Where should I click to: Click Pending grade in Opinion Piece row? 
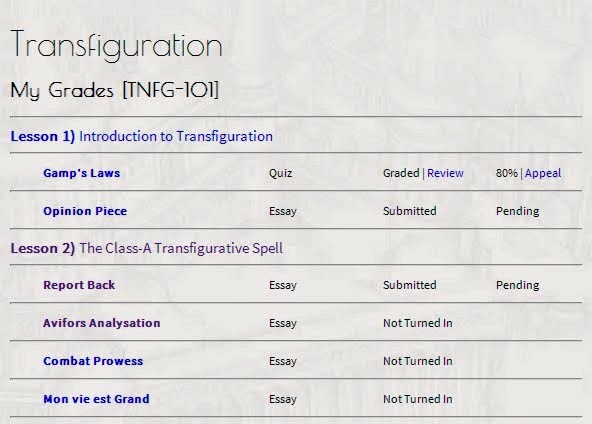pyautogui.click(x=517, y=211)
